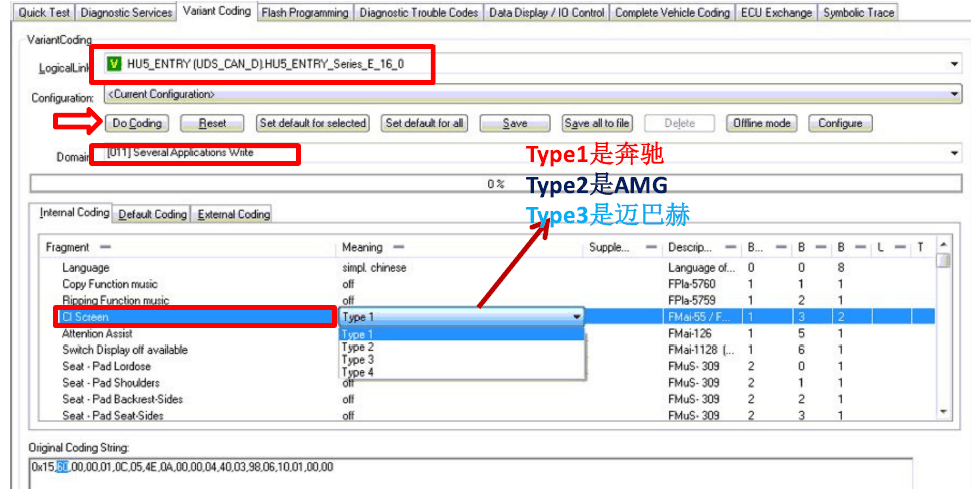The image size is (971, 489).
Task: Click the Do Coding button
Action: (x=137, y=123)
